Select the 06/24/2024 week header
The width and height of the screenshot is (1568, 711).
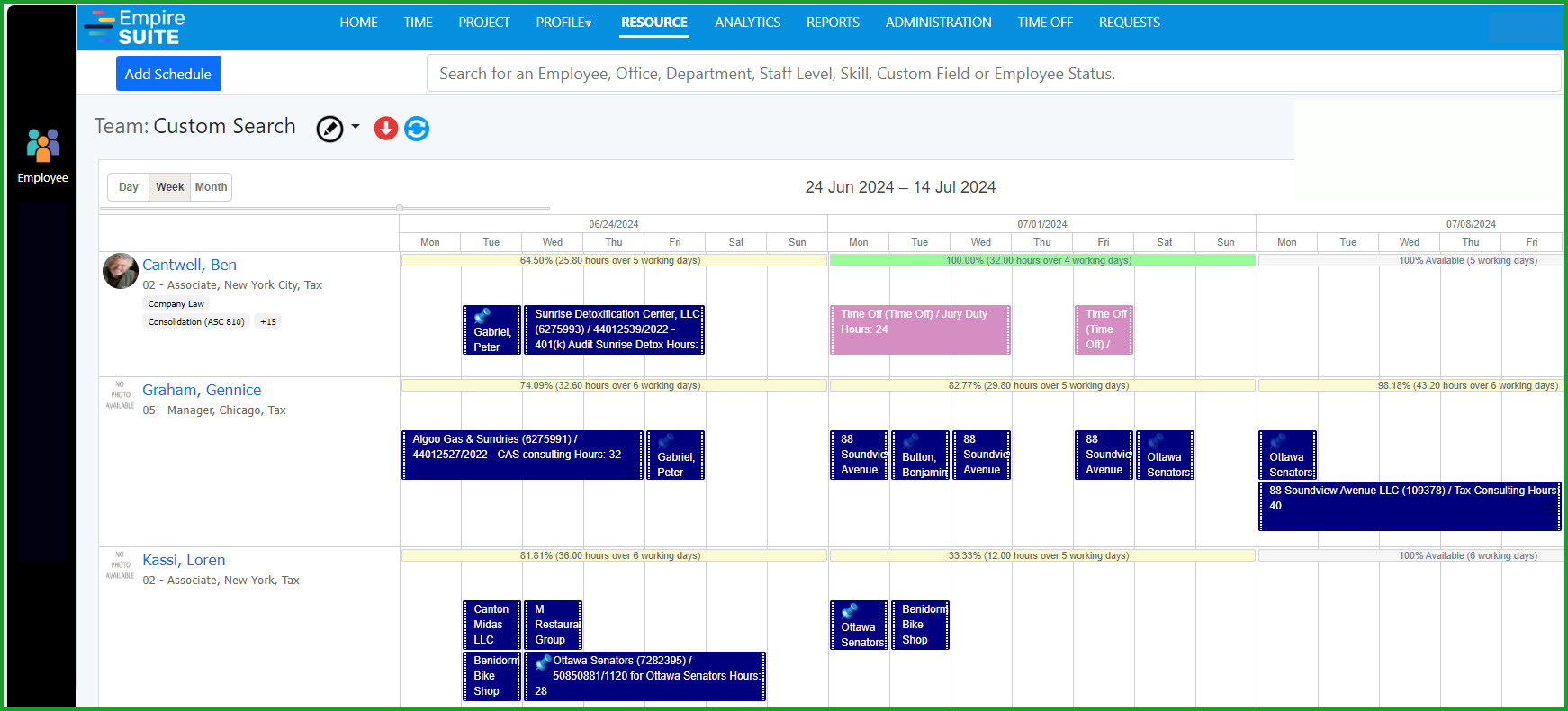point(614,224)
